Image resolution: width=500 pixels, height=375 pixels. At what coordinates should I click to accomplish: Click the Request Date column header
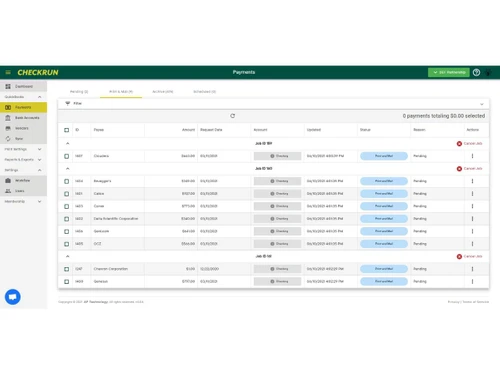[211, 130]
